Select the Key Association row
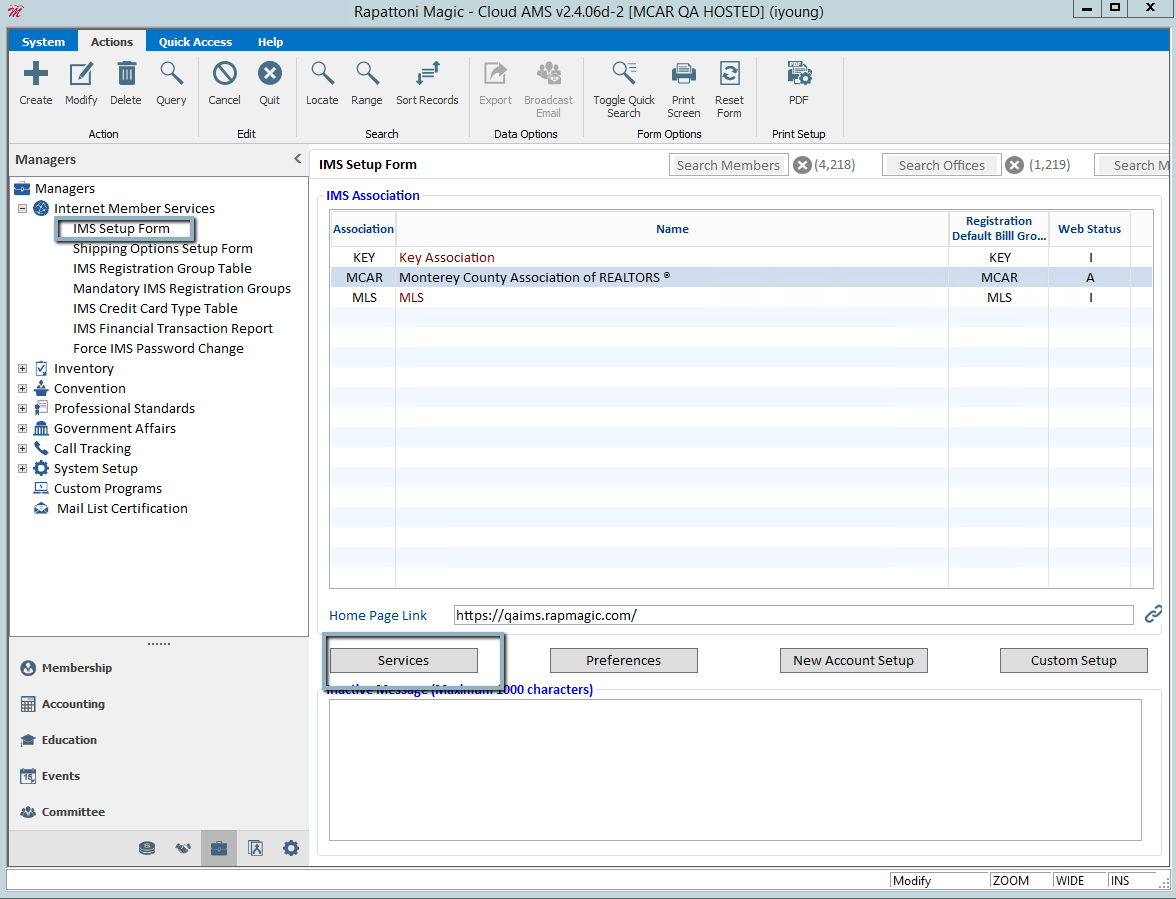Viewport: 1176px width, 899px height. [741, 257]
